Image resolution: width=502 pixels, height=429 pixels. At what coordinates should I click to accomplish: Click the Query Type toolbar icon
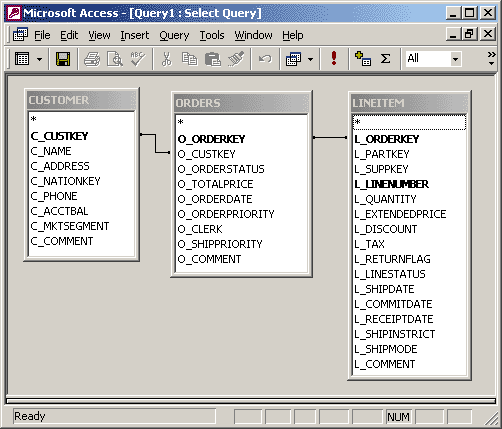click(294, 59)
